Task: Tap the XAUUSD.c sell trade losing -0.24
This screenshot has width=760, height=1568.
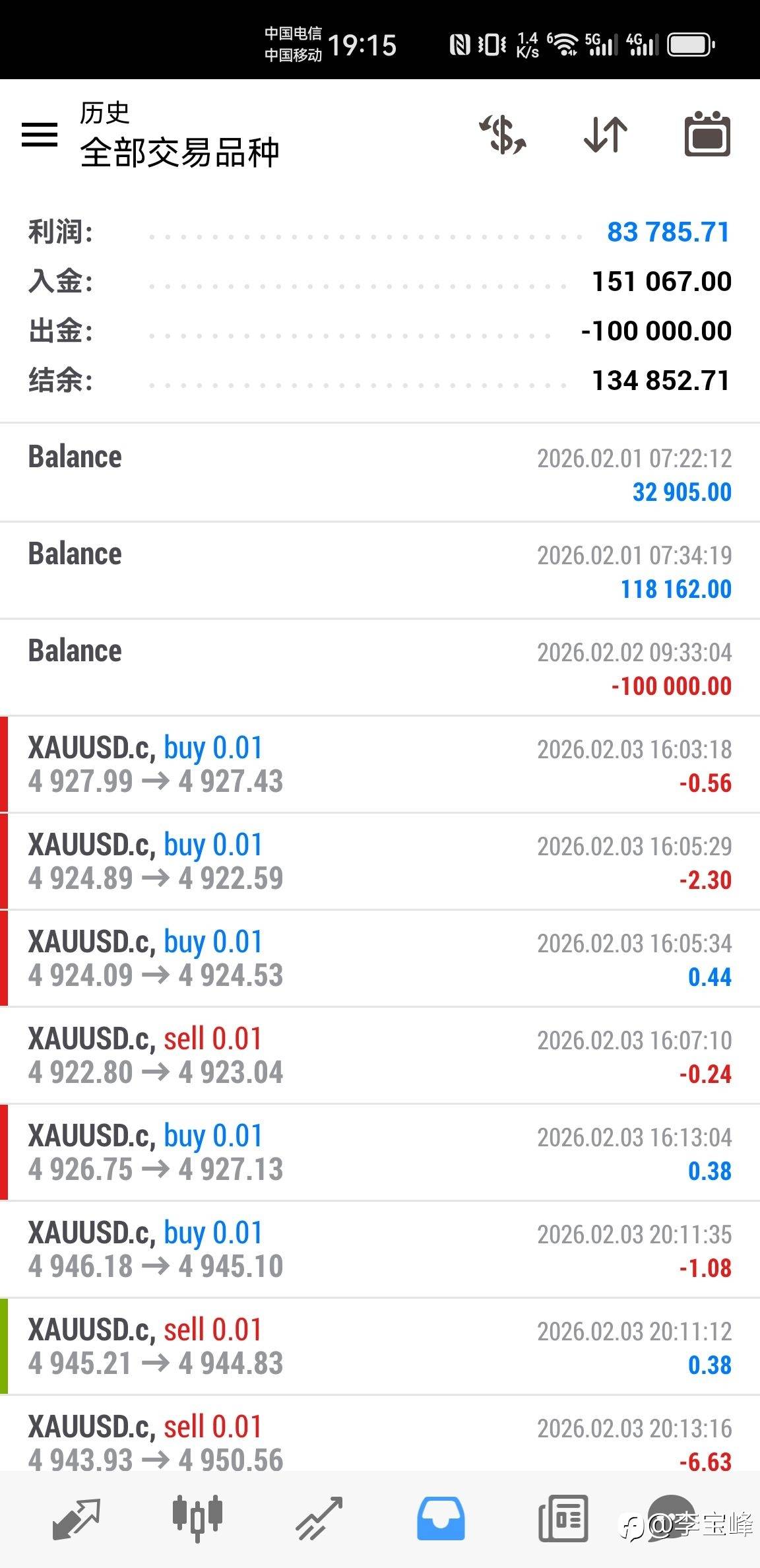Action: pyautogui.click(x=380, y=1055)
